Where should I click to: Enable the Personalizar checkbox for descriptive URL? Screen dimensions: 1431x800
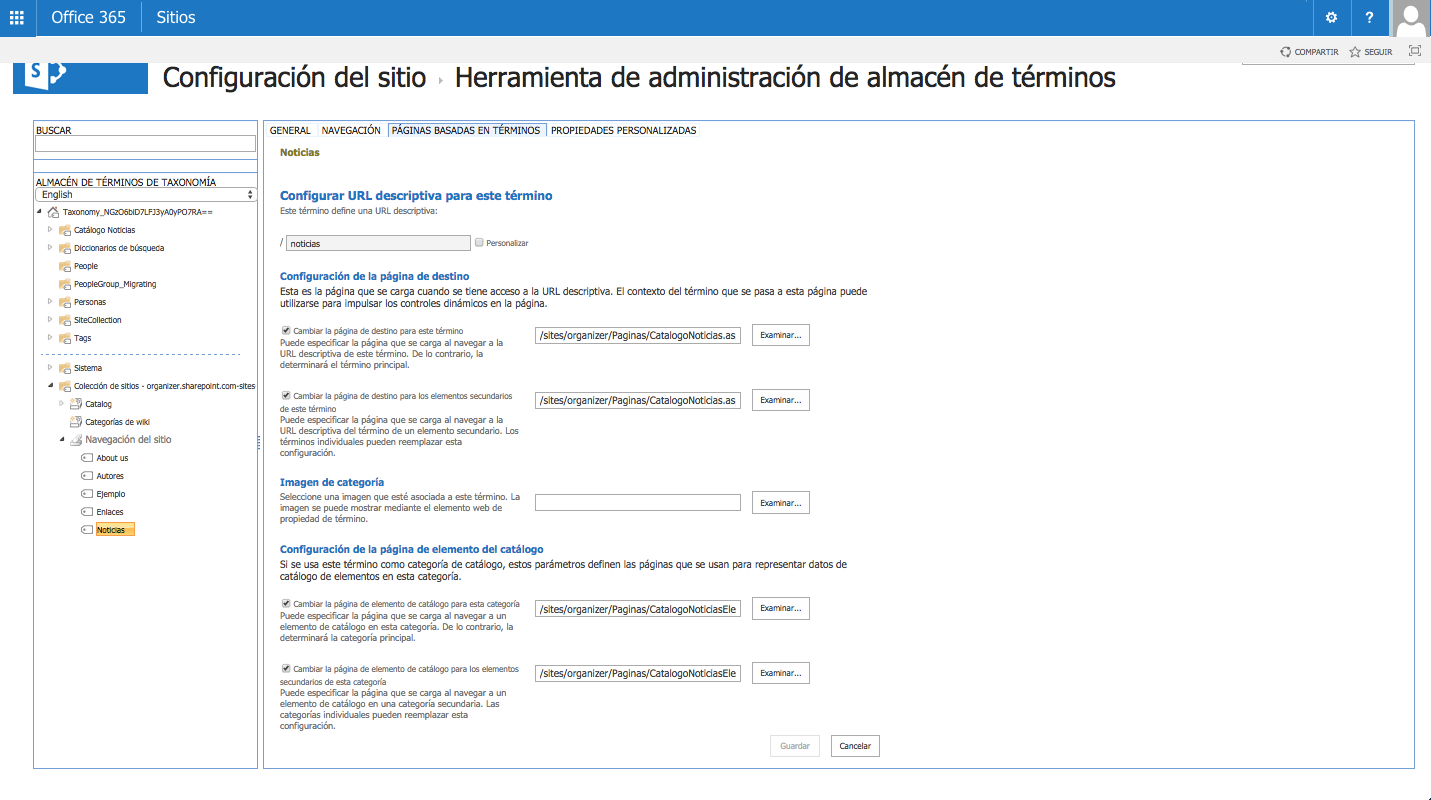click(x=479, y=242)
